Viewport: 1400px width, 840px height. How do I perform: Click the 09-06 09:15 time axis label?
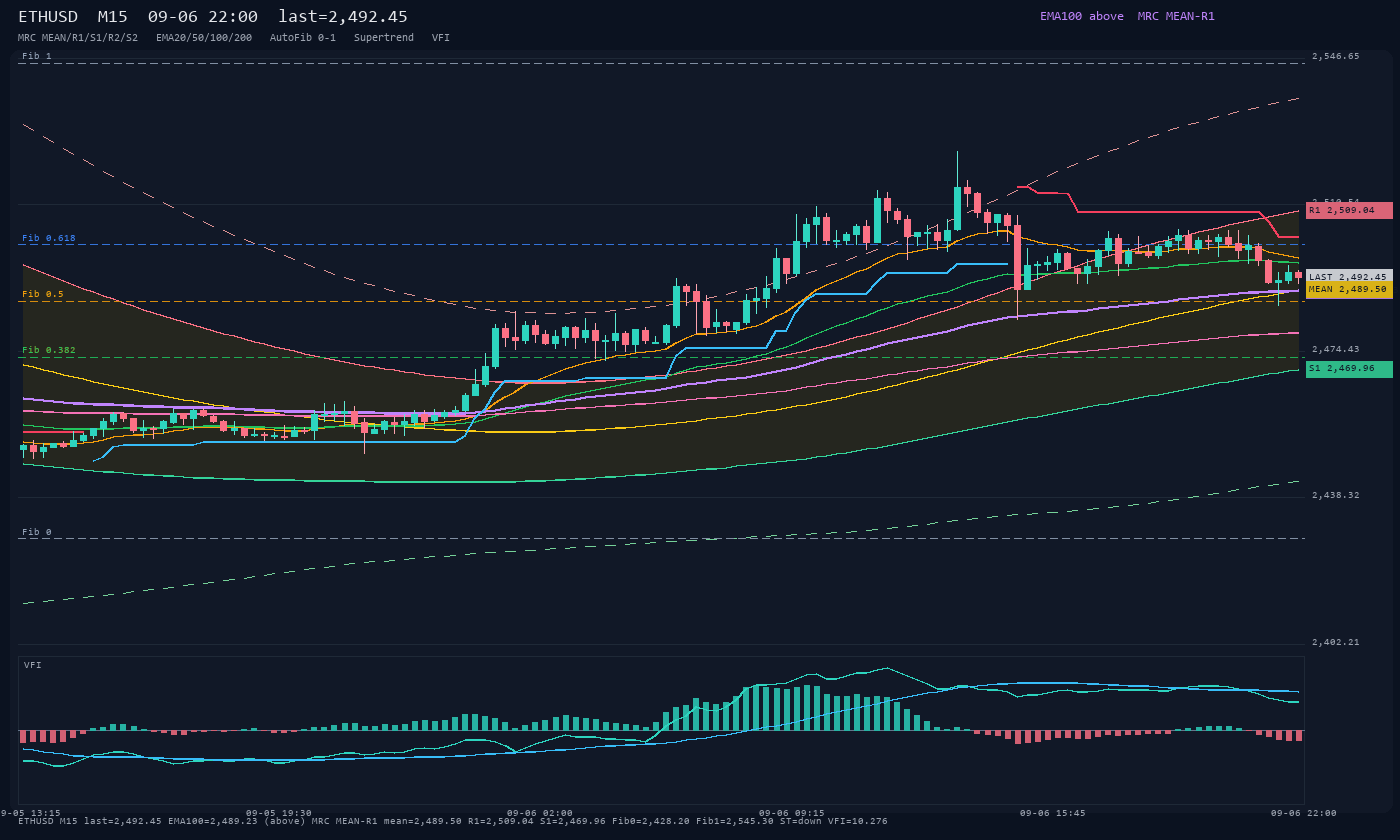tap(792, 813)
